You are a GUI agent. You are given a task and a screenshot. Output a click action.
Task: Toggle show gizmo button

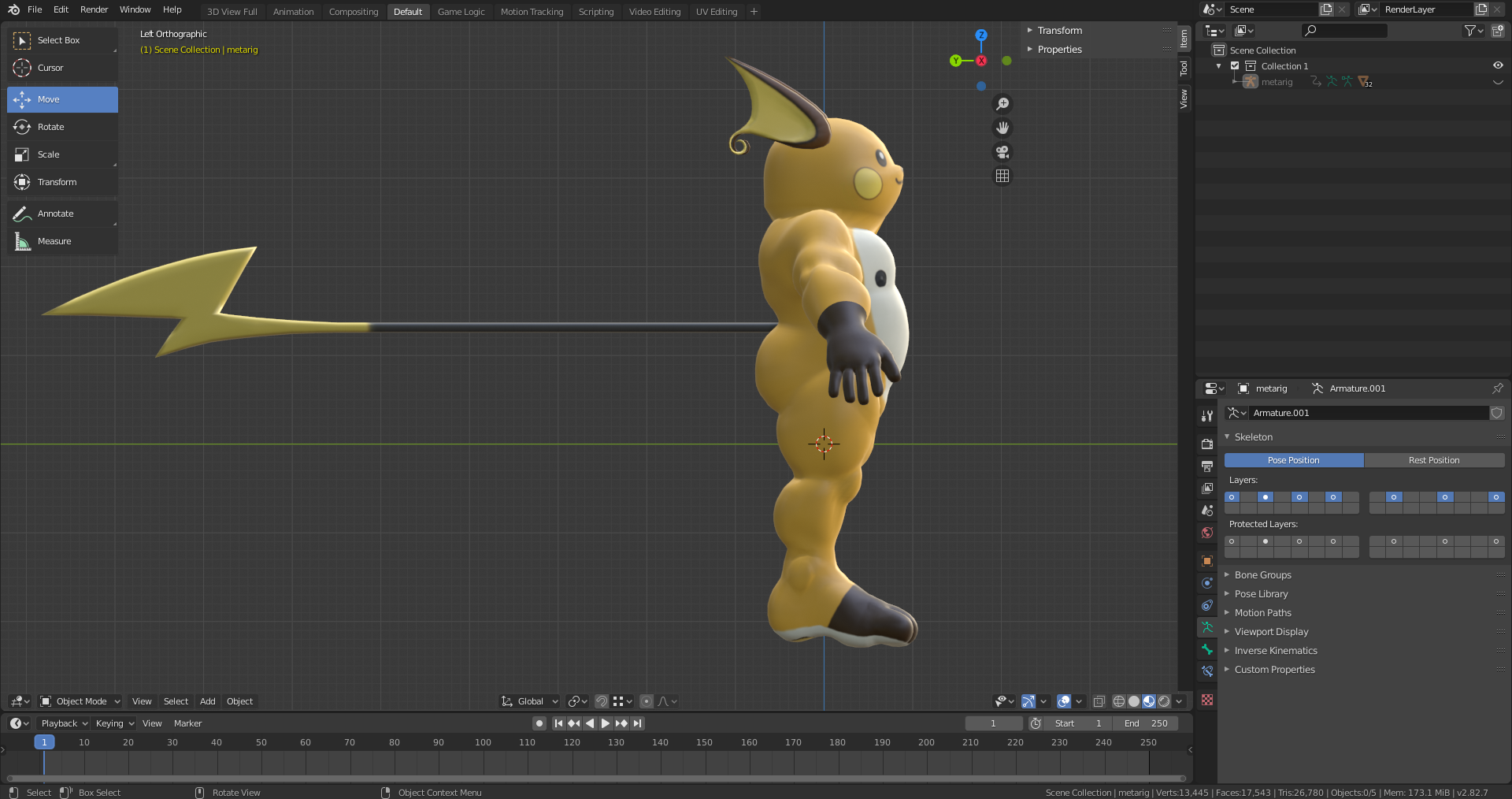[x=1028, y=701]
